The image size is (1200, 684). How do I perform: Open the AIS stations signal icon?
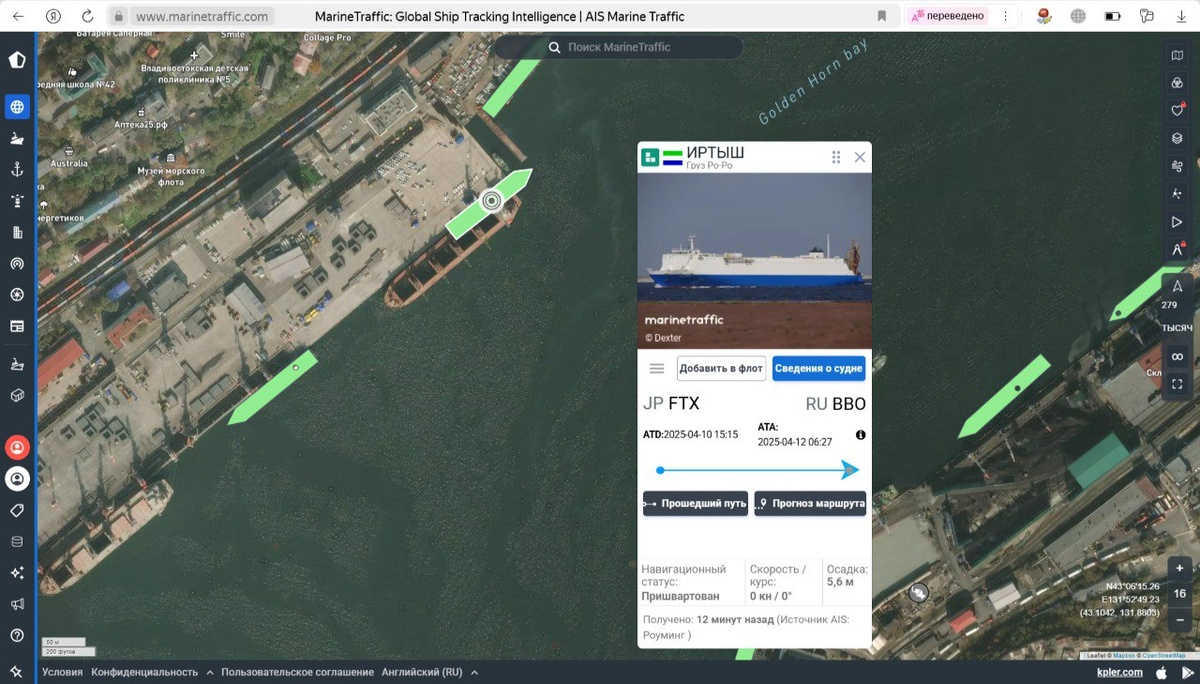pyautogui.click(x=16, y=264)
